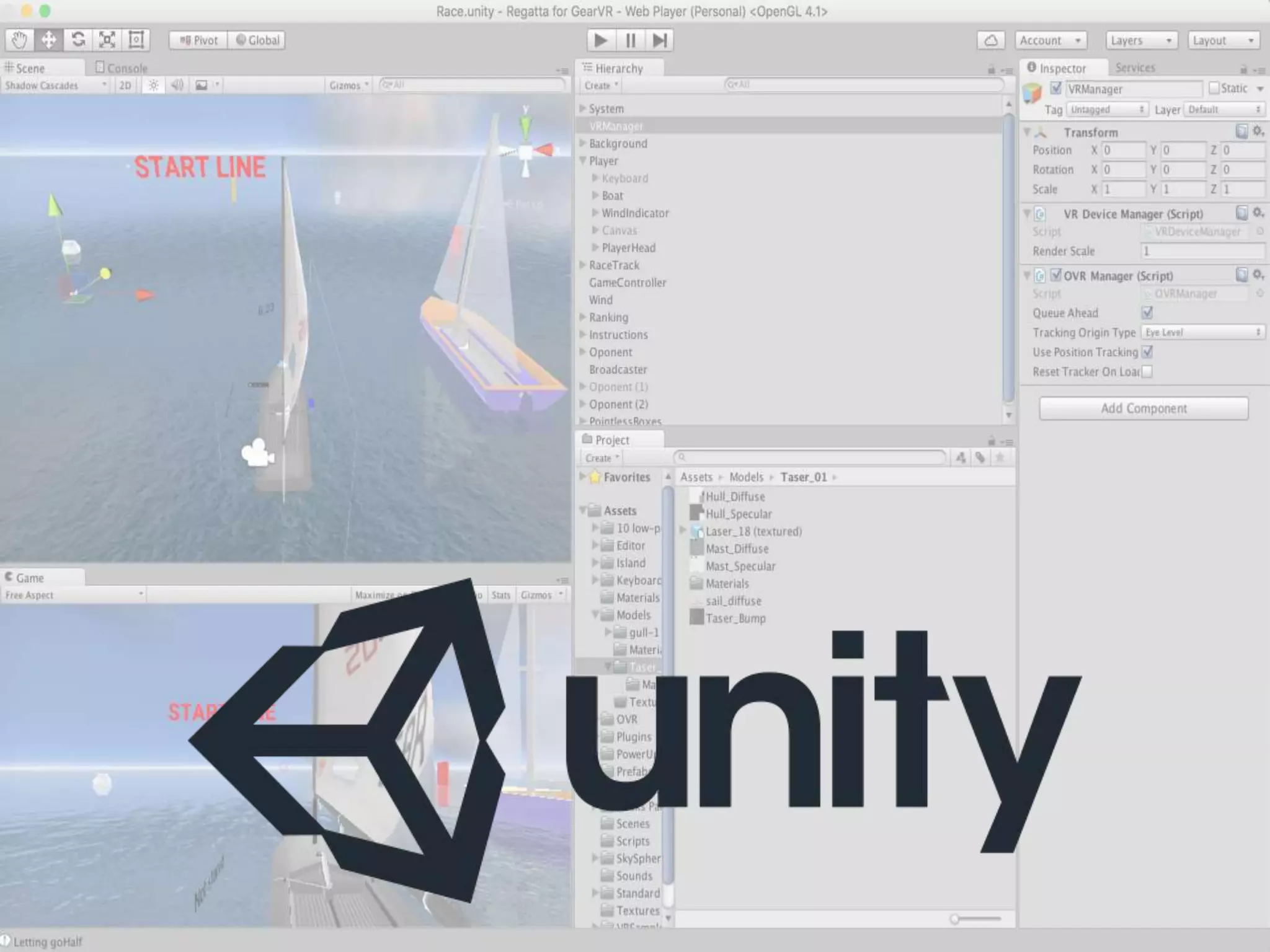Toggle scene lighting sun icon

pos(153,86)
